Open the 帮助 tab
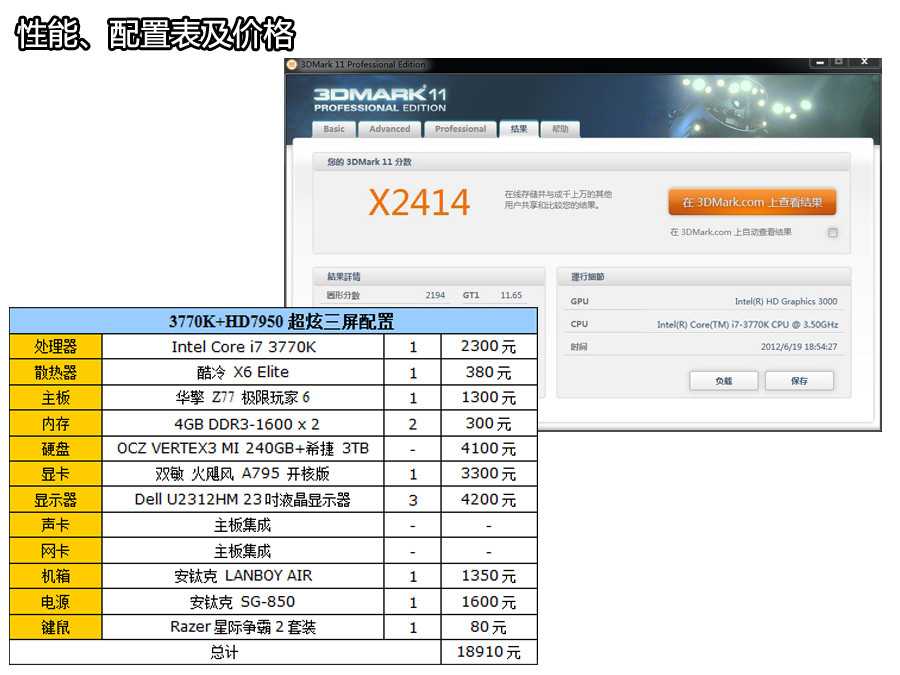Image resolution: width=900 pixels, height=675 pixels. tap(560, 129)
